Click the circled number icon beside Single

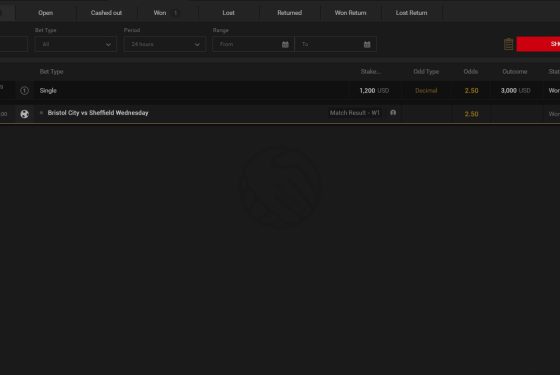coord(24,91)
